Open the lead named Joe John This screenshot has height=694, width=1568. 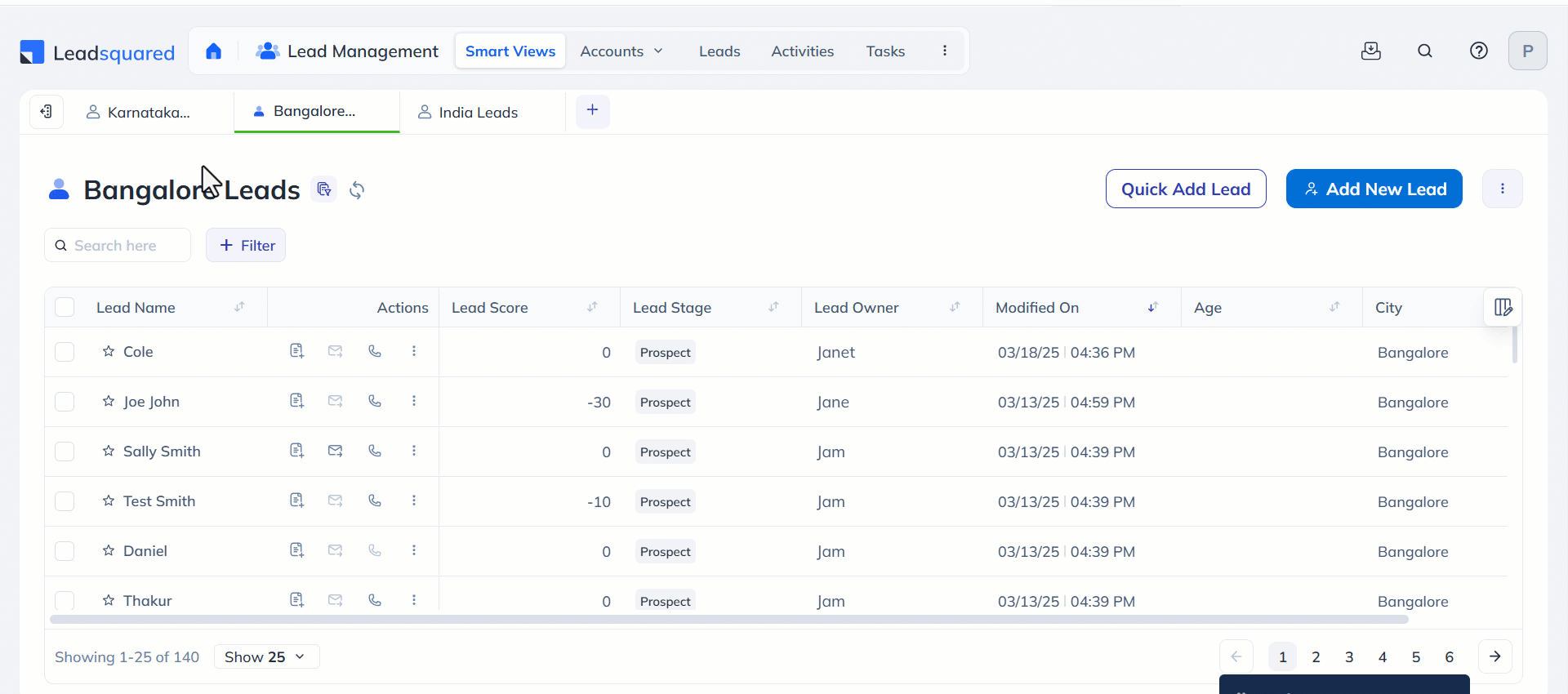151,402
